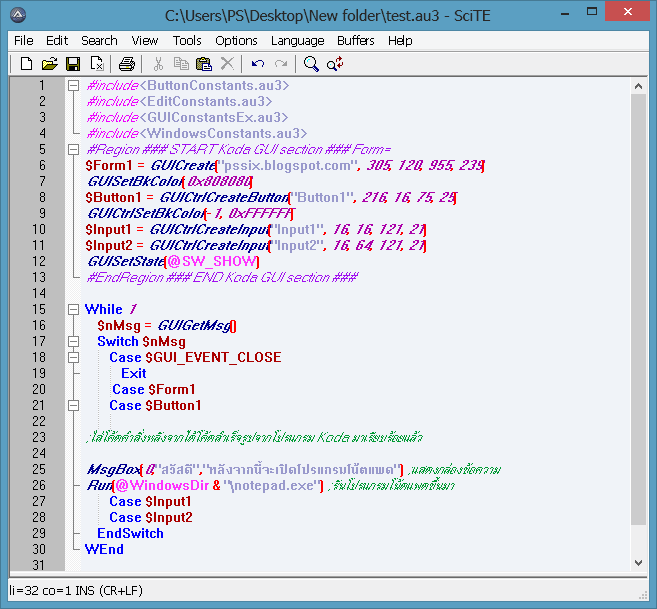Paste with the clipboard toolbar icon
657x609 pixels.
point(204,64)
